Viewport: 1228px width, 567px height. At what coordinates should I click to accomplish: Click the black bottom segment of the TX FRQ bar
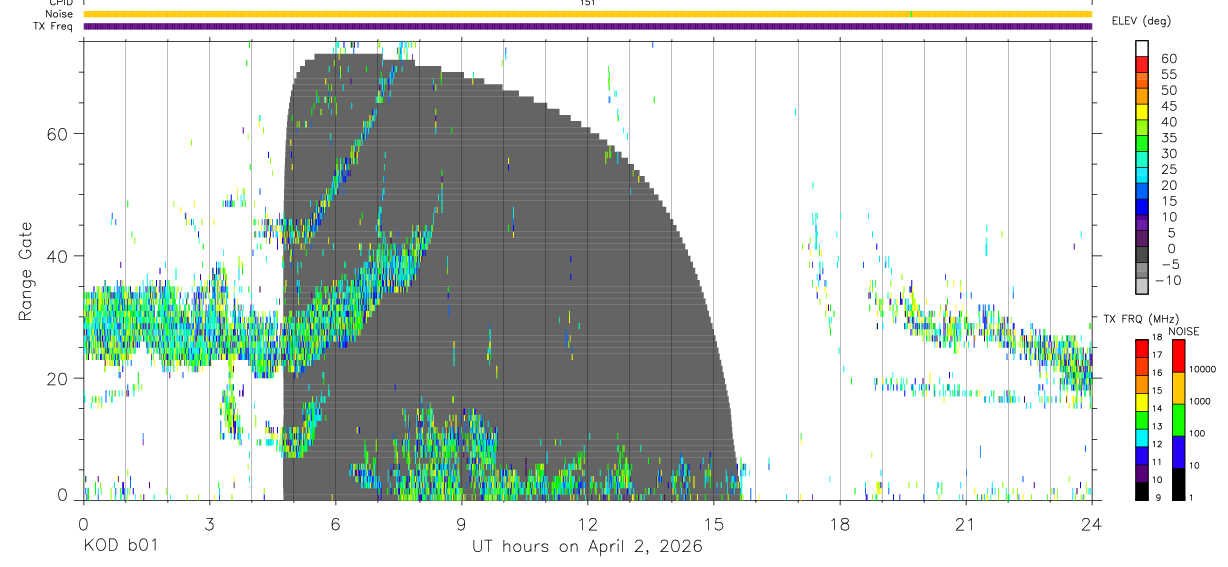(x=1142, y=491)
